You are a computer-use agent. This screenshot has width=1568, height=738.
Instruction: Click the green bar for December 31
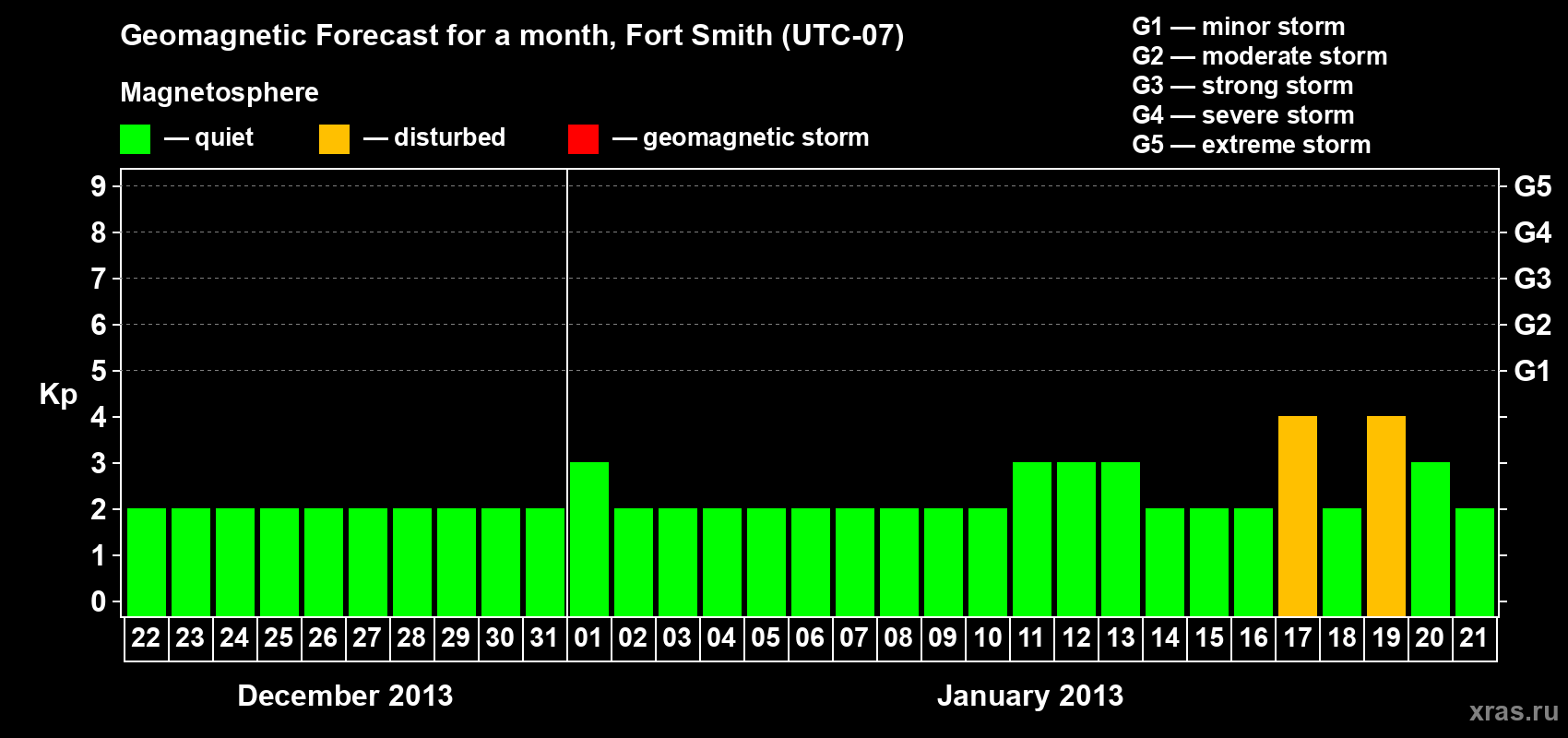click(x=545, y=562)
